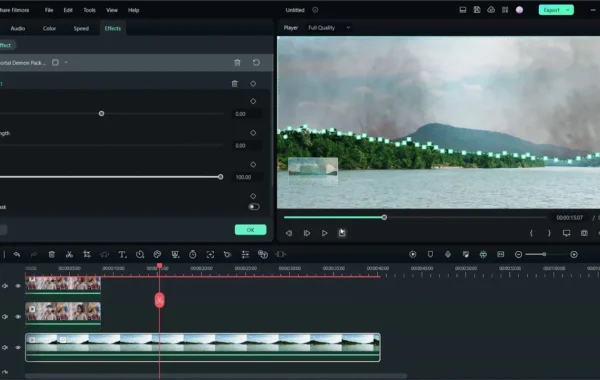Image resolution: width=600 pixels, height=380 pixels.
Task: Mute the second track speaker icon
Action: tap(5, 317)
